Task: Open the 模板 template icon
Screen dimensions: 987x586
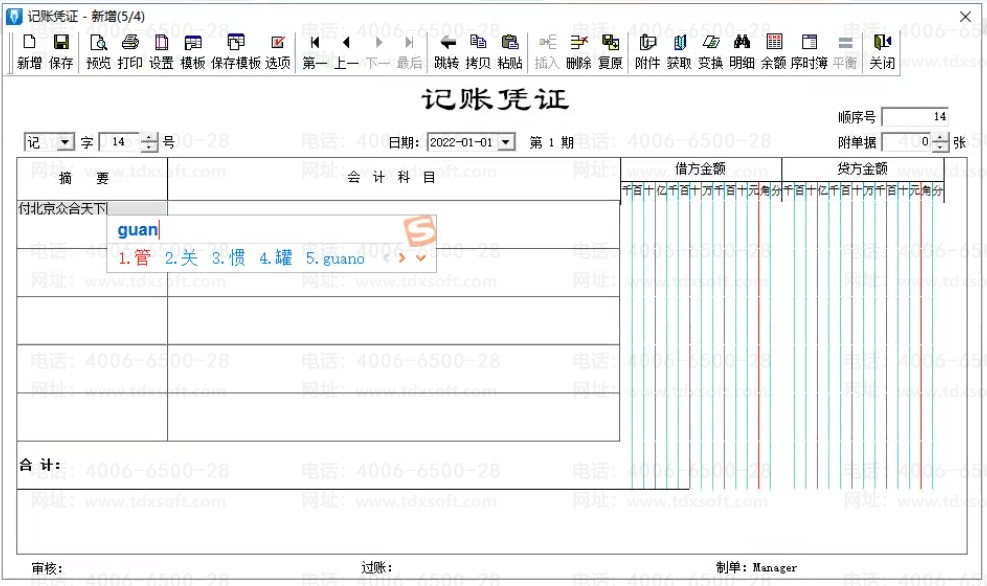Action: coord(193,51)
